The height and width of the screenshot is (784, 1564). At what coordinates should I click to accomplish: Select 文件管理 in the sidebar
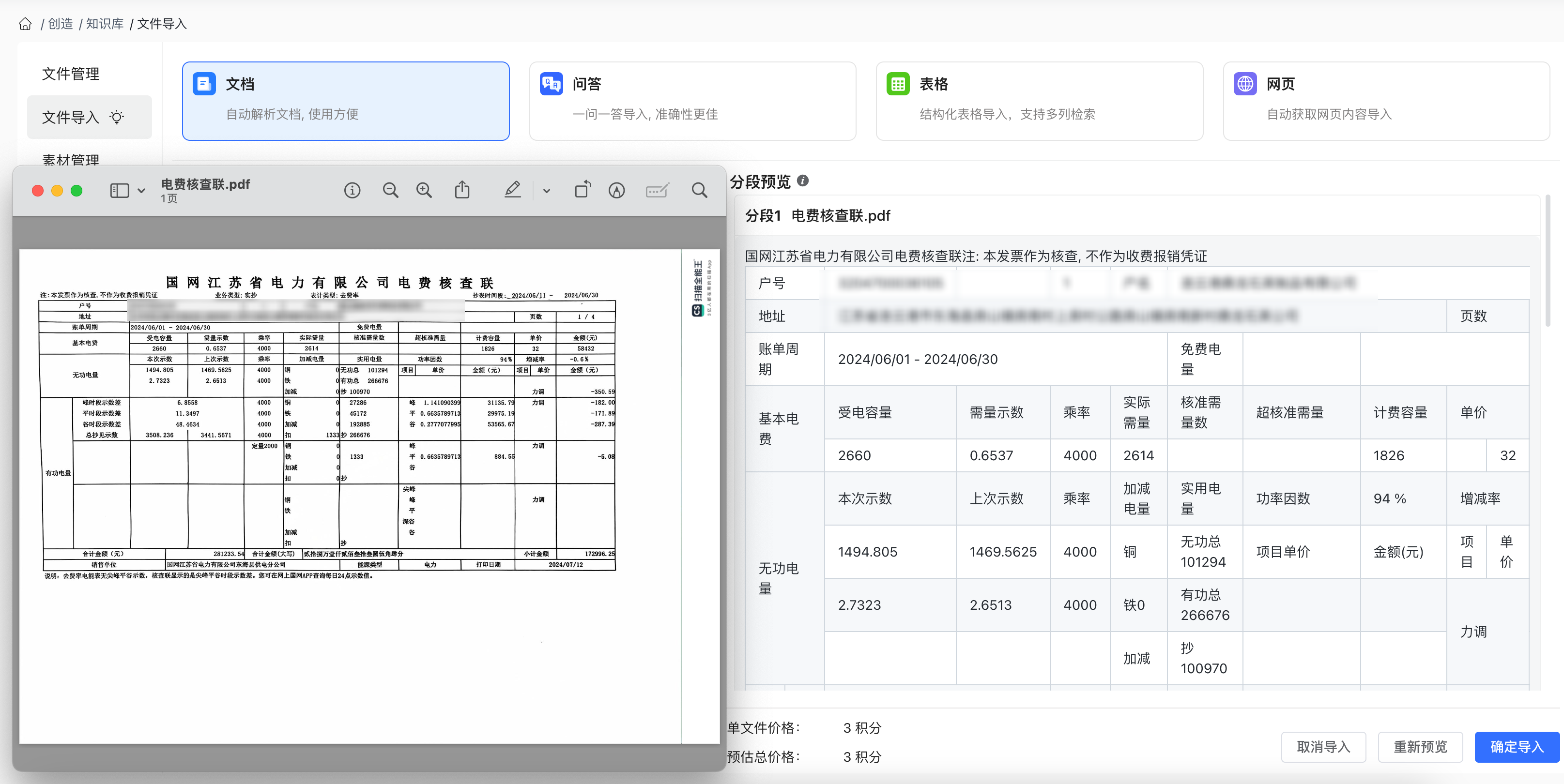[70, 74]
